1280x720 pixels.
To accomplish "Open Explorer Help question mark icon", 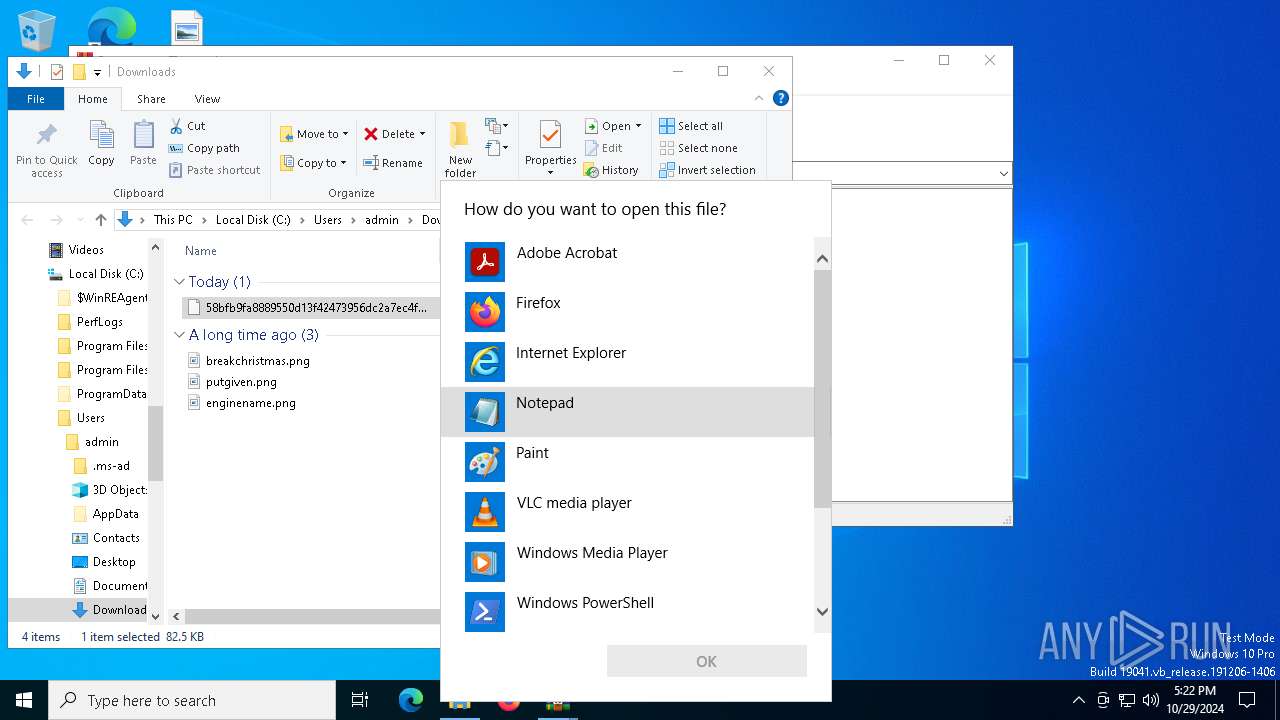I will point(781,98).
